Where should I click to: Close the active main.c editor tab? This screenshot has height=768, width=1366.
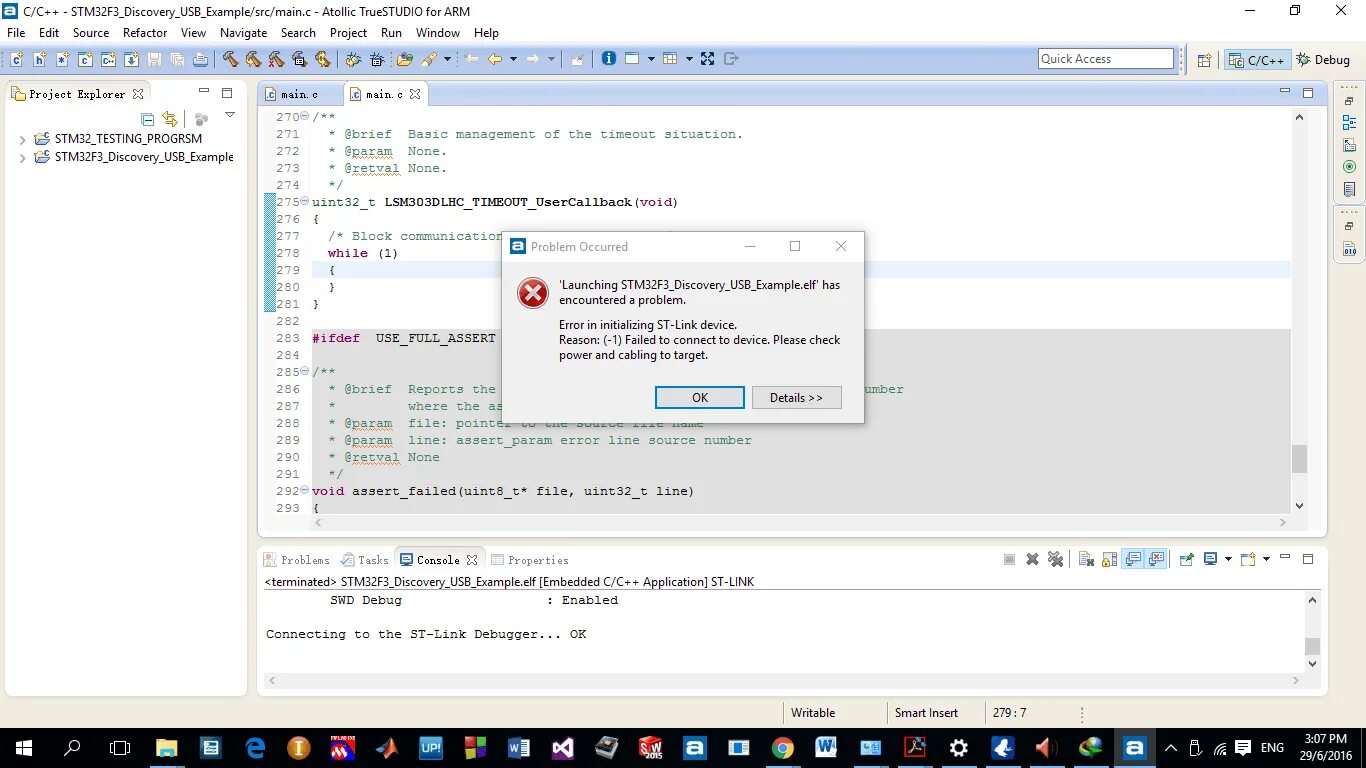tap(415, 94)
